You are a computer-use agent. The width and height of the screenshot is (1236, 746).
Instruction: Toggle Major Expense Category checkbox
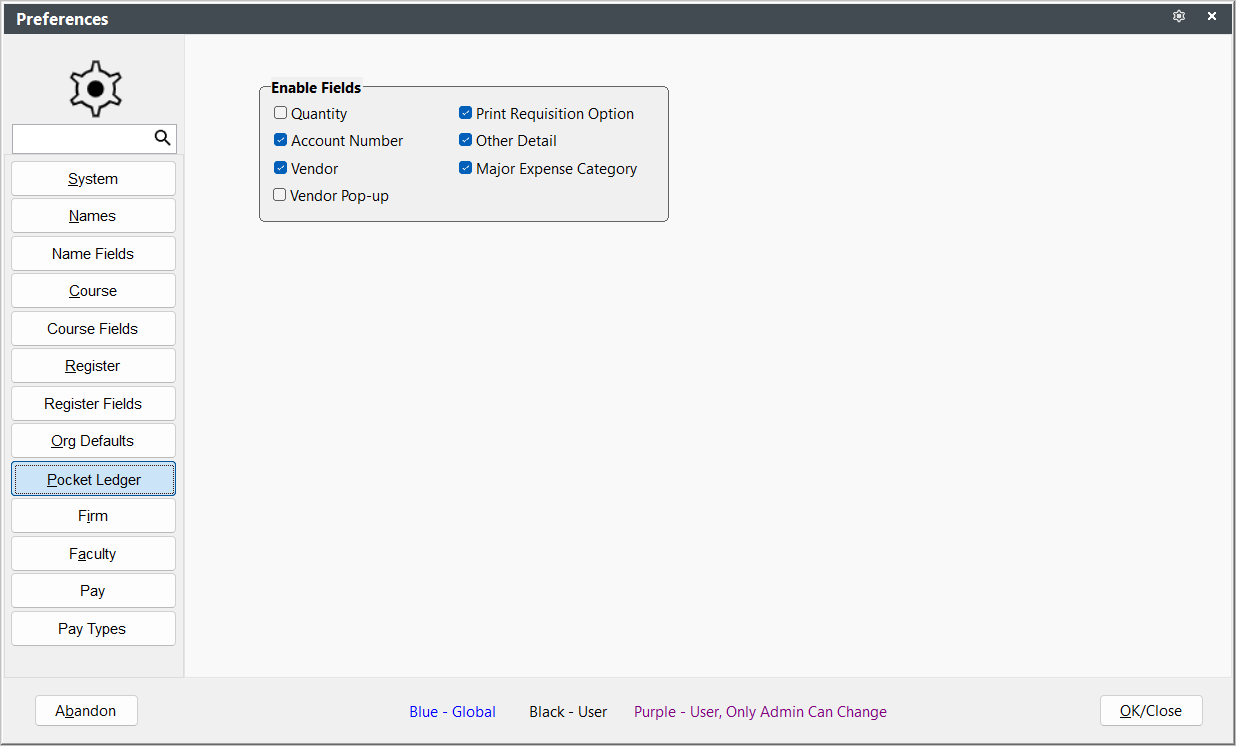click(465, 168)
